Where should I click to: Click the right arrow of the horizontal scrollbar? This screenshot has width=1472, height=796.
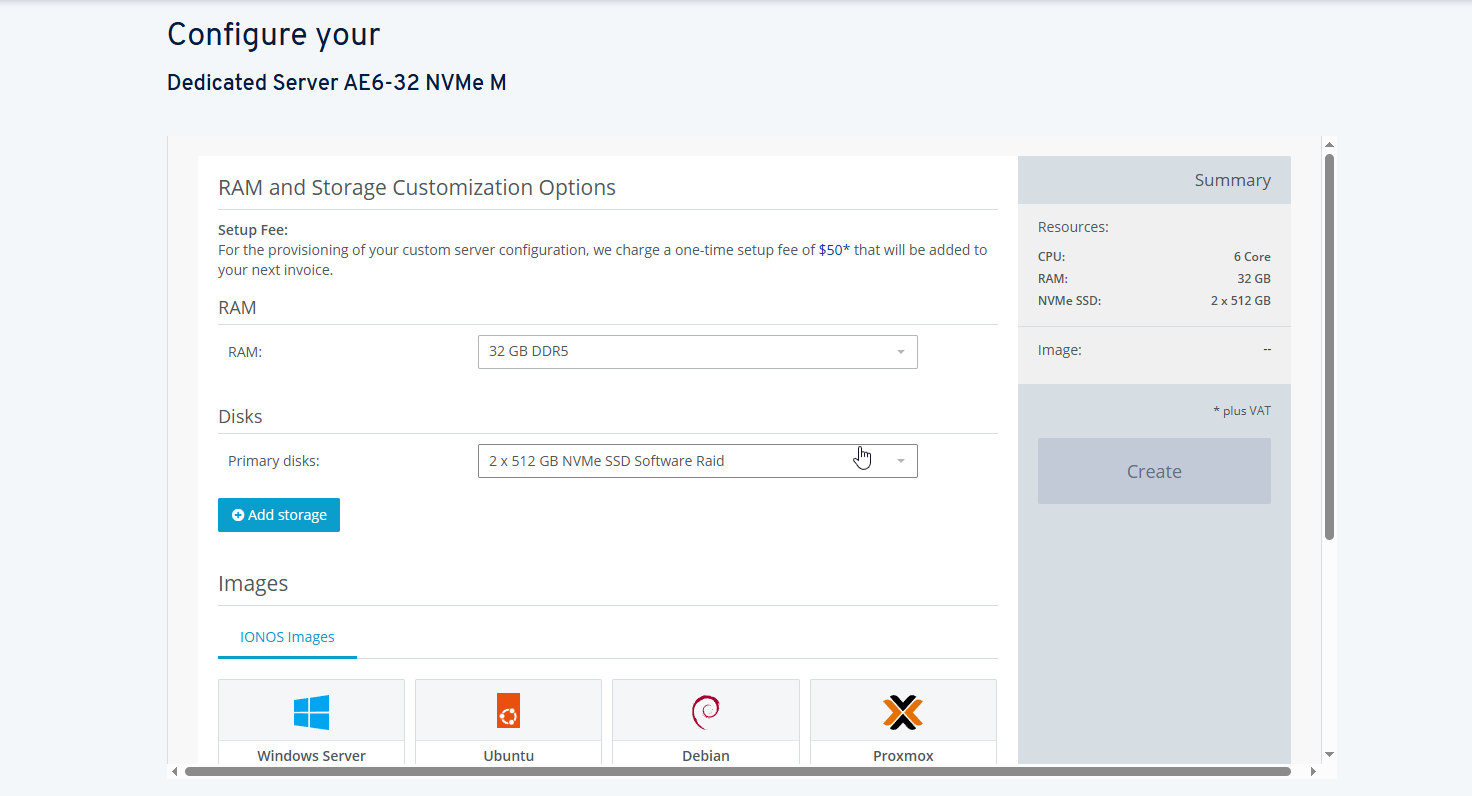(x=1314, y=771)
